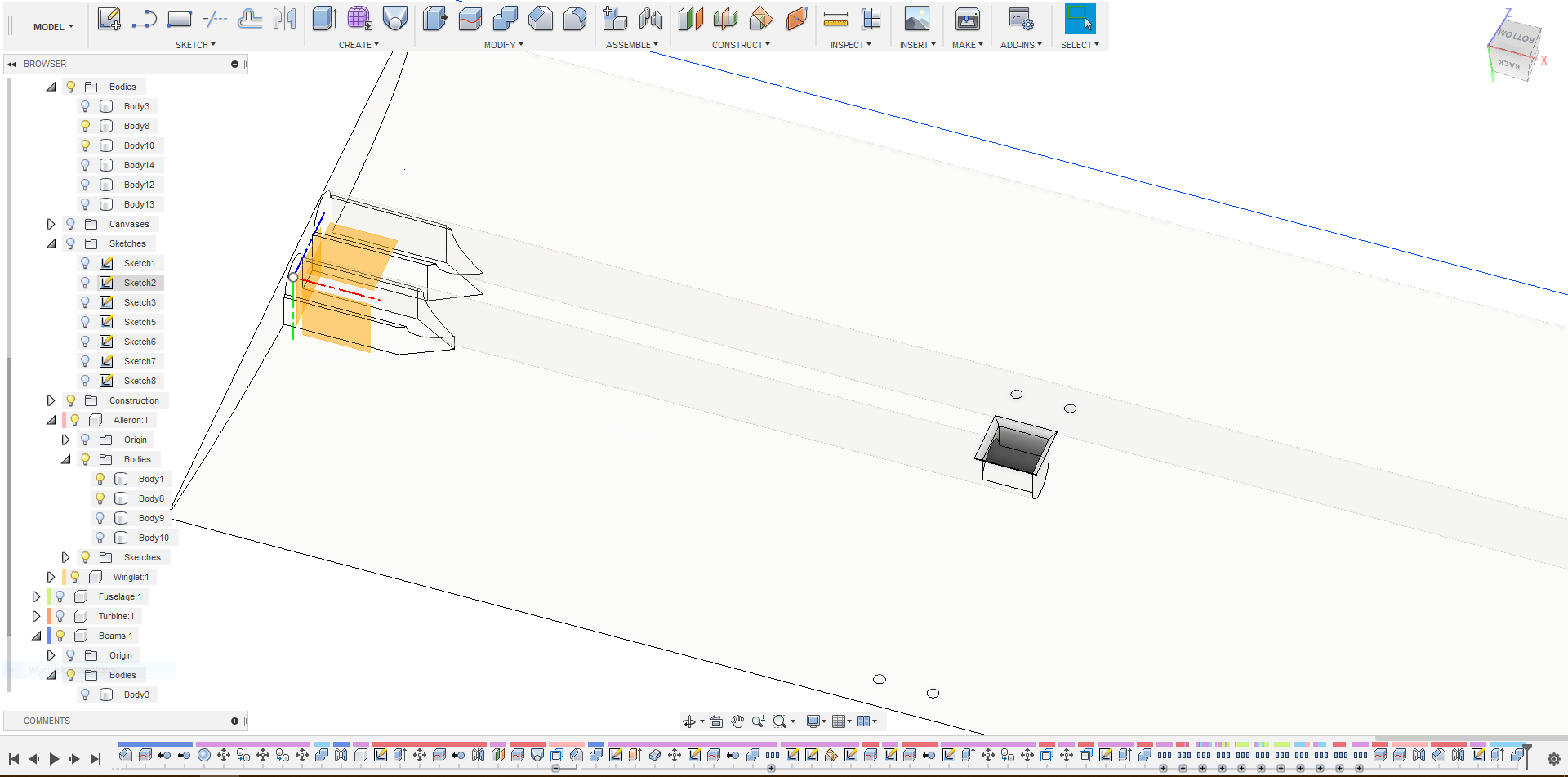Viewport: 1568px width, 777px height.
Task: Click the ViewCube BOTTOM face
Action: (x=1516, y=37)
